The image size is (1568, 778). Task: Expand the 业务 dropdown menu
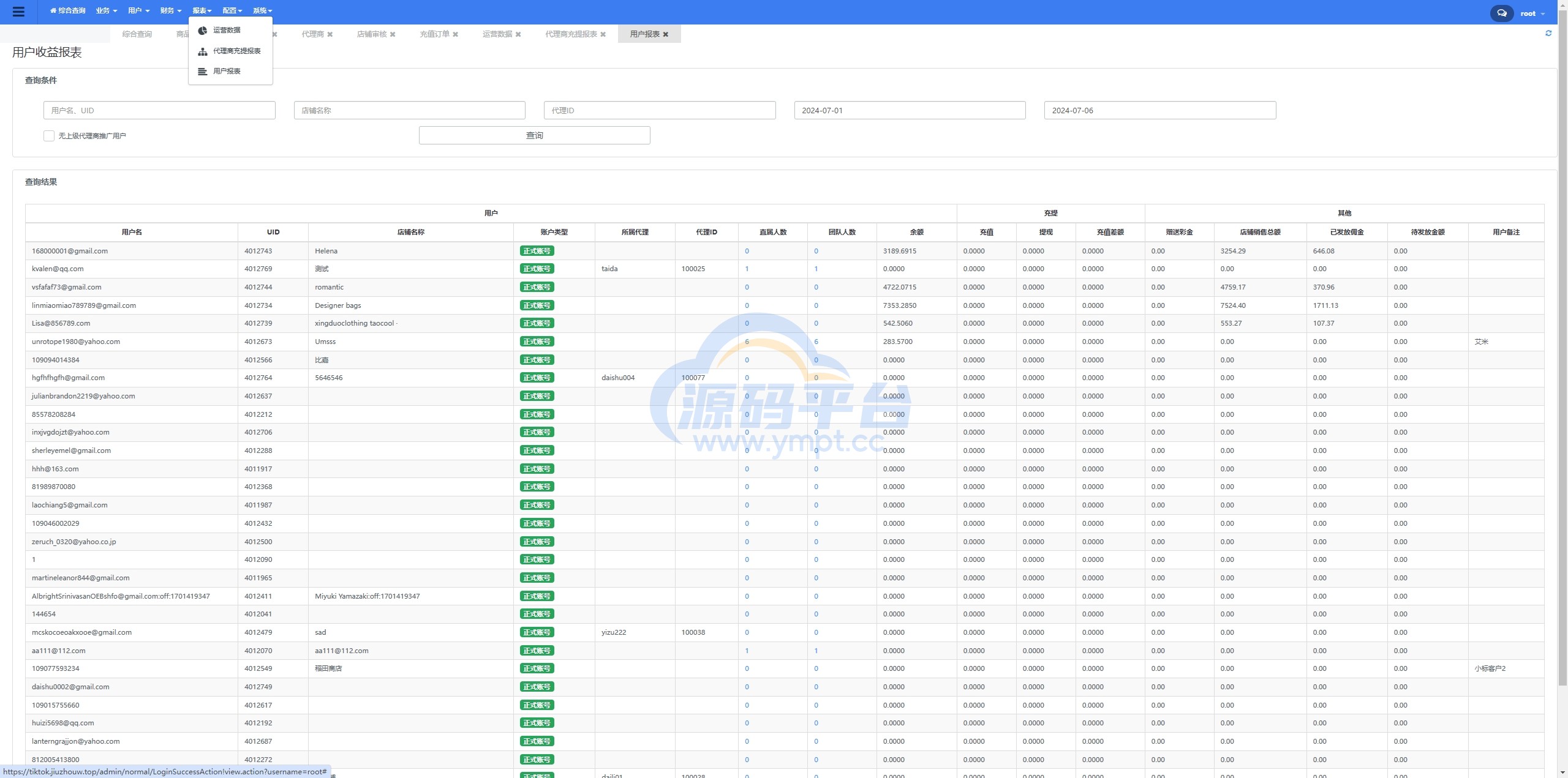tap(106, 11)
